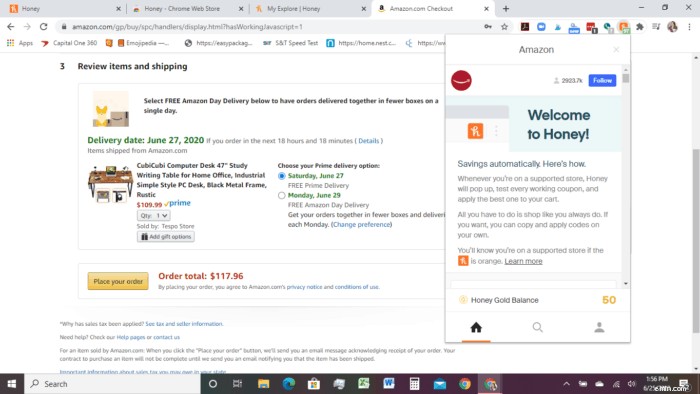Click the Windows Start button

point(12,384)
